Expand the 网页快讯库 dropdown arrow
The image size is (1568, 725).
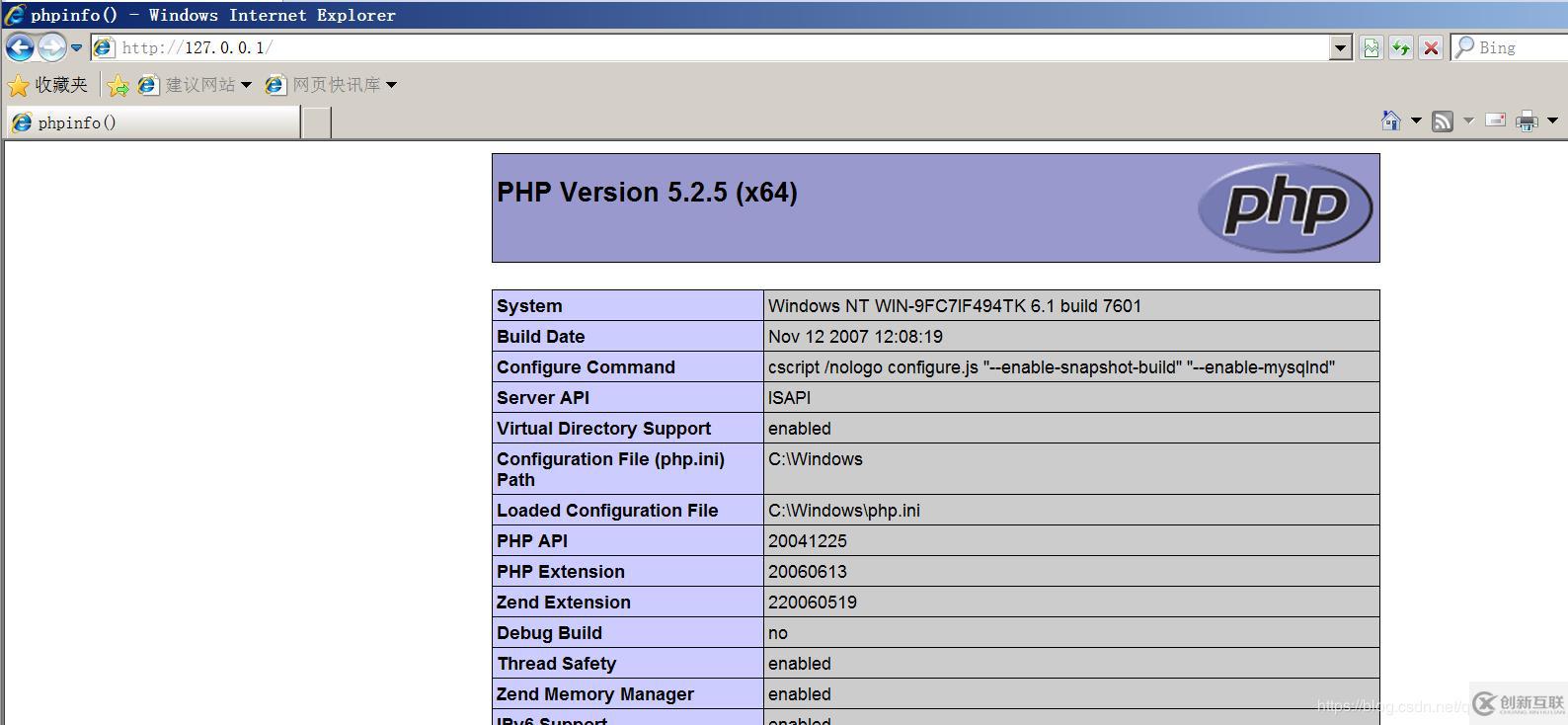[391, 85]
